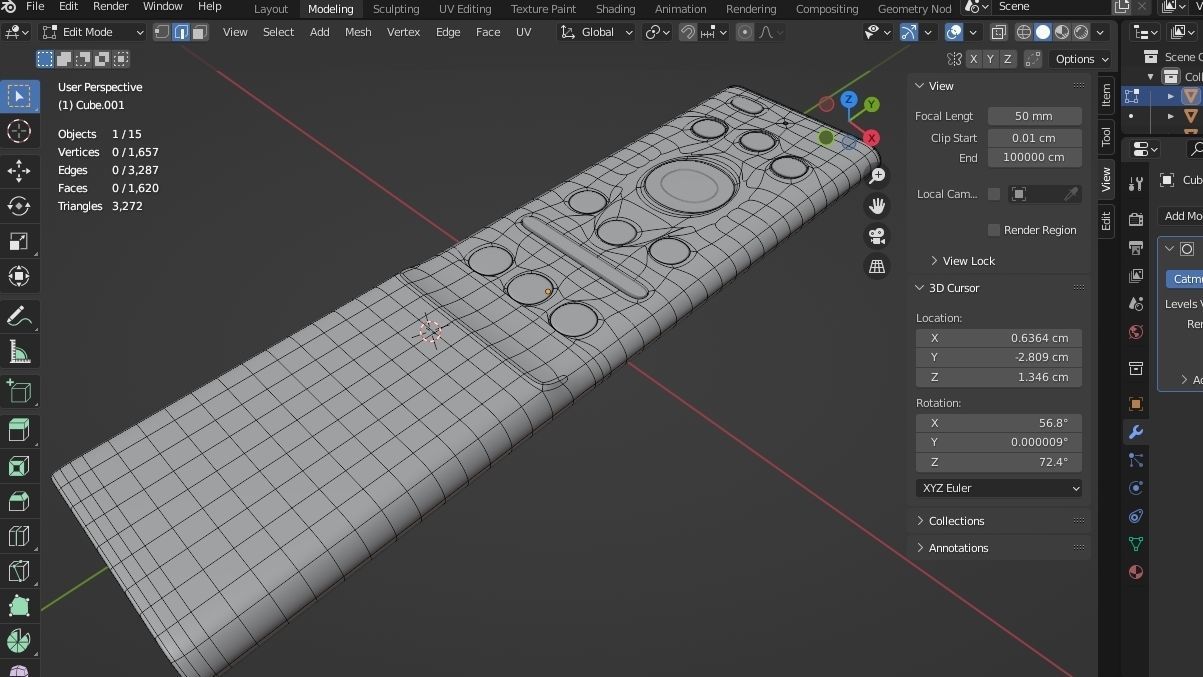Select the Rotate tool in the toolbar
The width and height of the screenshot is (1203, 677).
point(19,206)
